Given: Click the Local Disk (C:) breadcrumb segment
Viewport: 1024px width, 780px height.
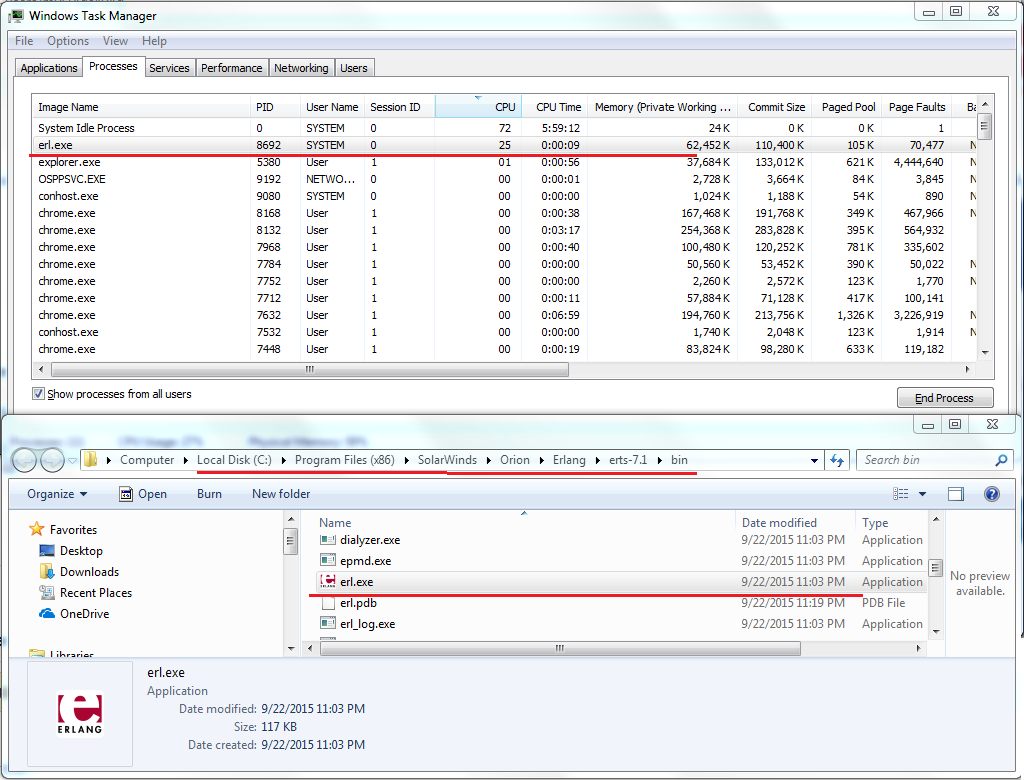Looking at the screenshot, I should pos(234,460).
